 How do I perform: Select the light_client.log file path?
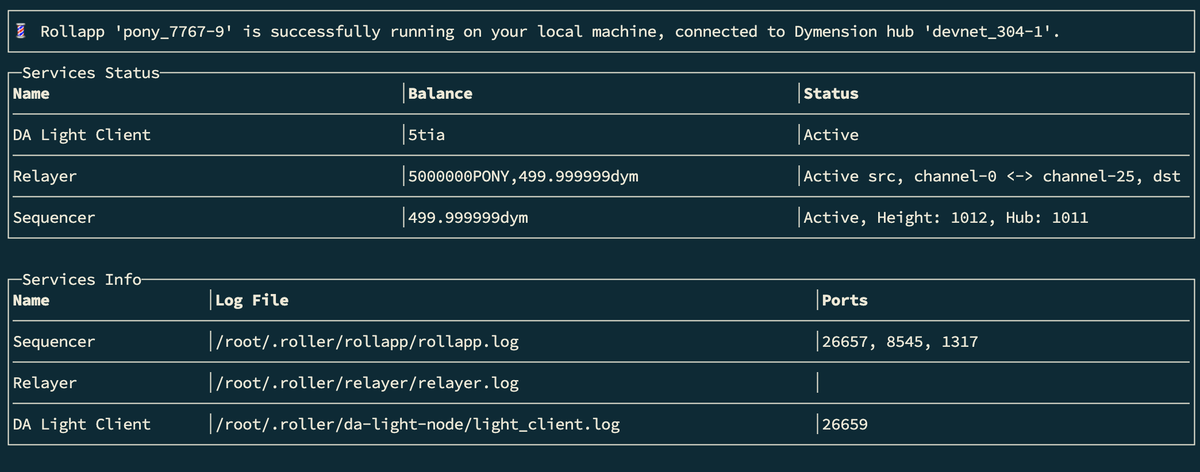tap(418, 424)
